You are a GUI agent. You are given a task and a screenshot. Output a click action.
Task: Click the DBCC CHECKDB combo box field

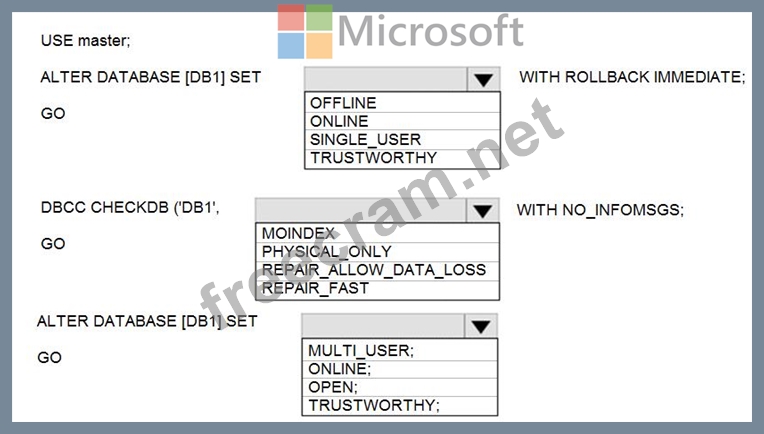(360, 210)
